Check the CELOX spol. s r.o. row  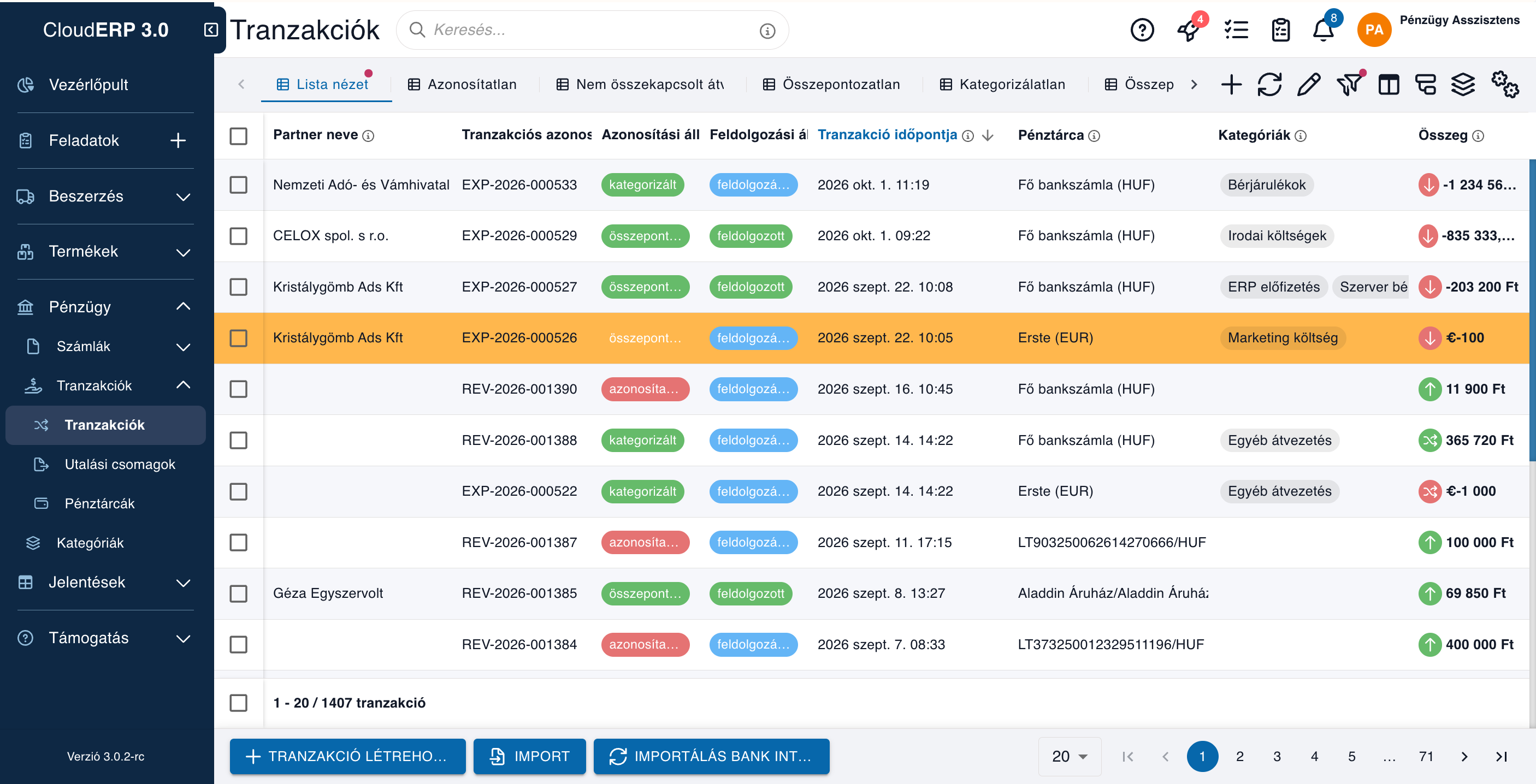pos(239,236)
